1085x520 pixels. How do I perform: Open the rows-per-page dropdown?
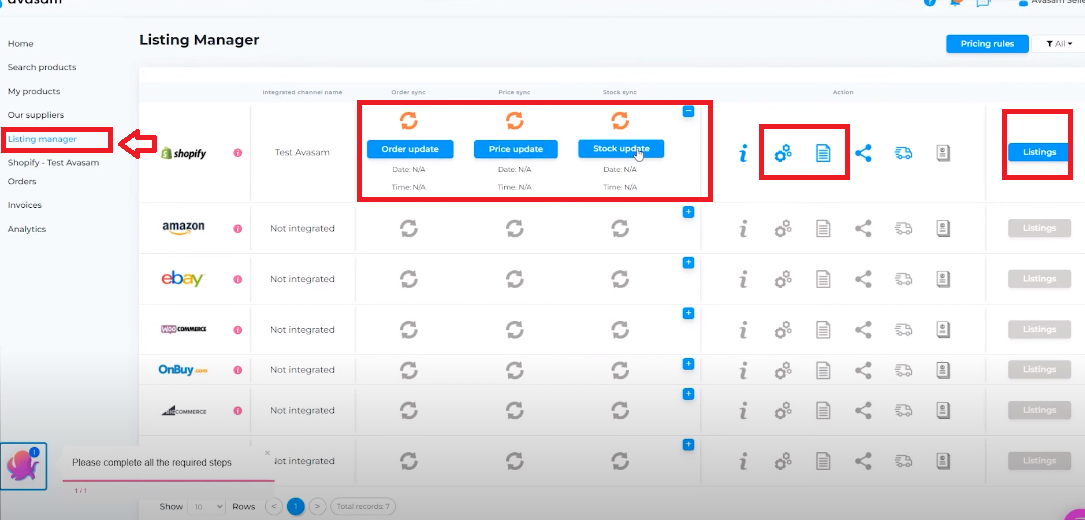pos(207,507)
